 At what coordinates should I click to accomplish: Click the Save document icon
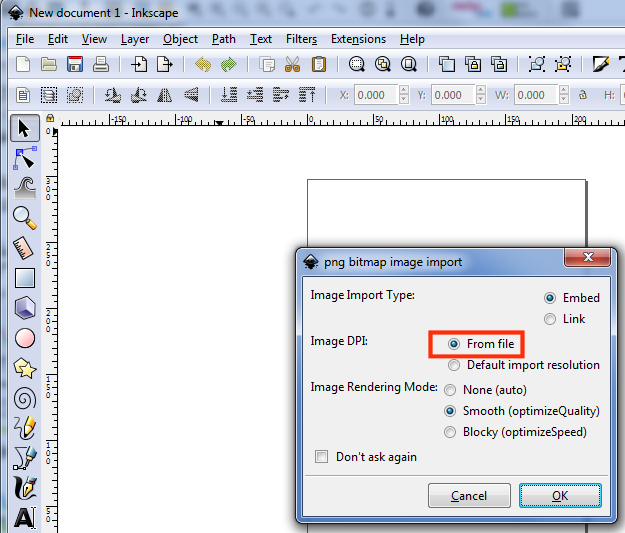(x=75, y=65)
